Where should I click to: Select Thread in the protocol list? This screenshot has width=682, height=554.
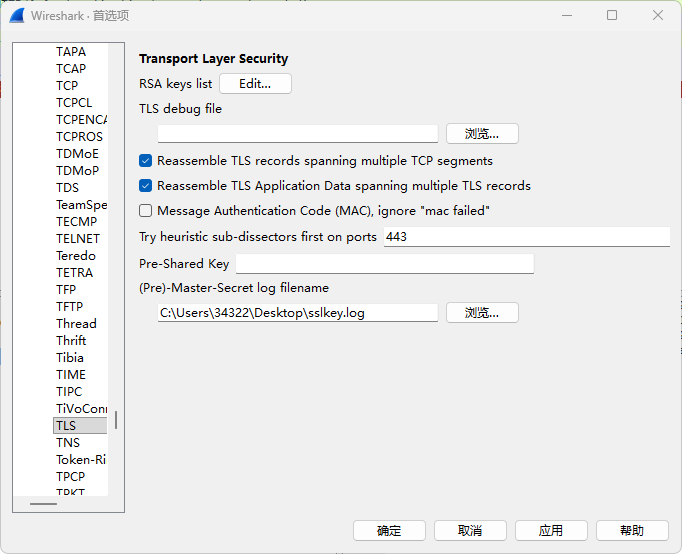[x=76, y=324]
